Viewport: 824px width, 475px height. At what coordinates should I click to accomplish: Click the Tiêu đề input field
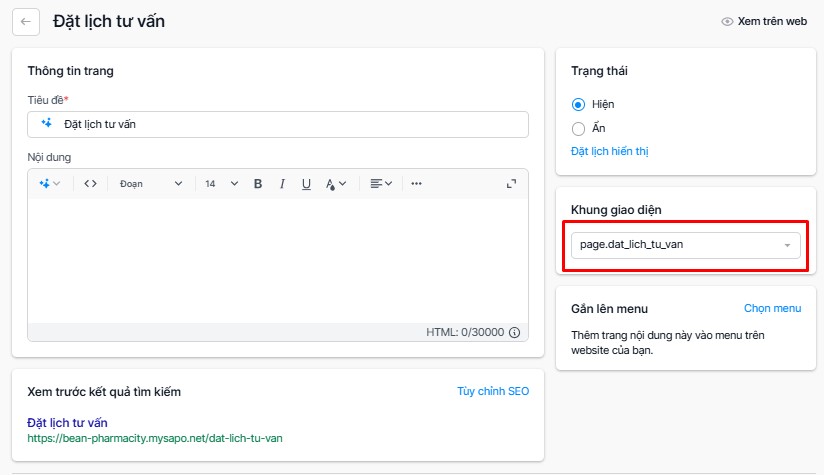(x=278, y=124)
